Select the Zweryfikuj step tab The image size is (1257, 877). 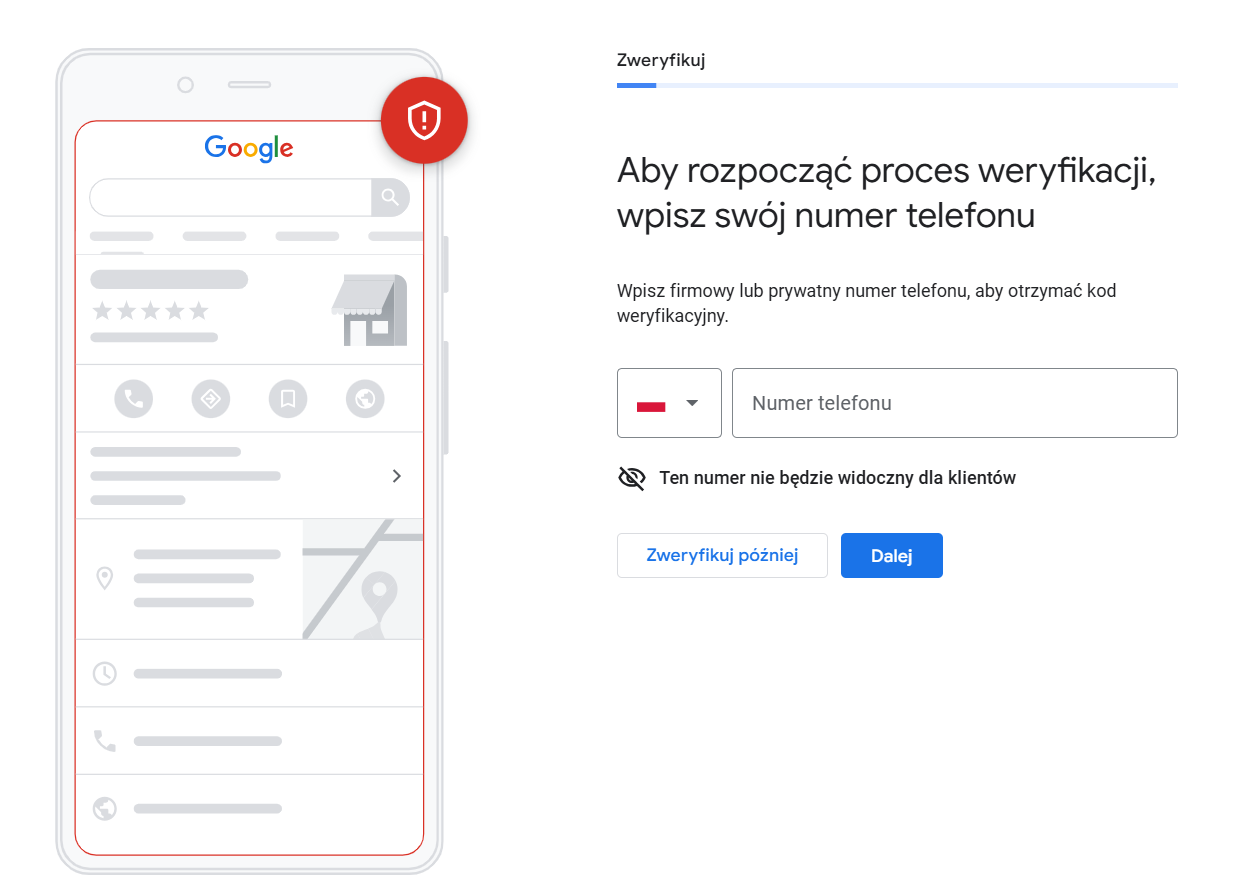click(661, 60)
